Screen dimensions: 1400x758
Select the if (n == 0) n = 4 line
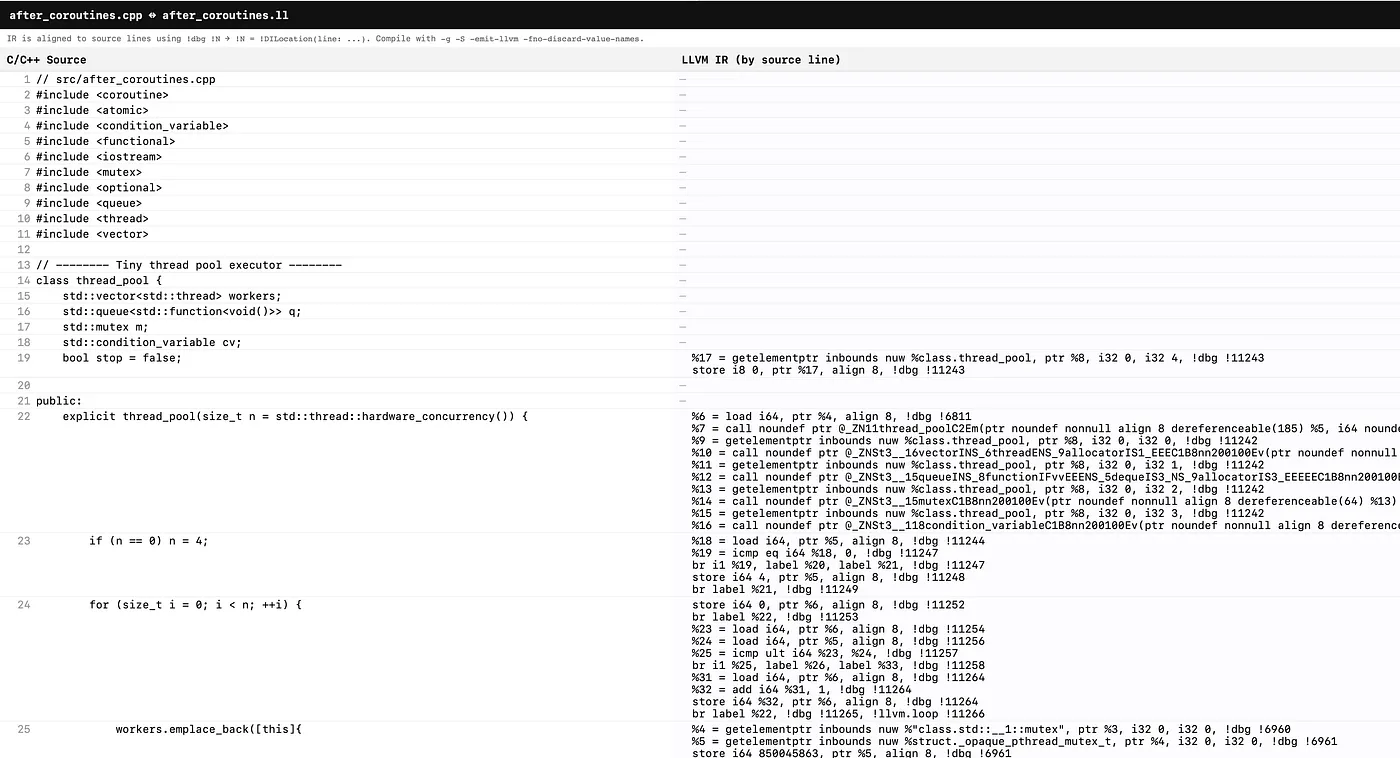(x=148, y=541)
